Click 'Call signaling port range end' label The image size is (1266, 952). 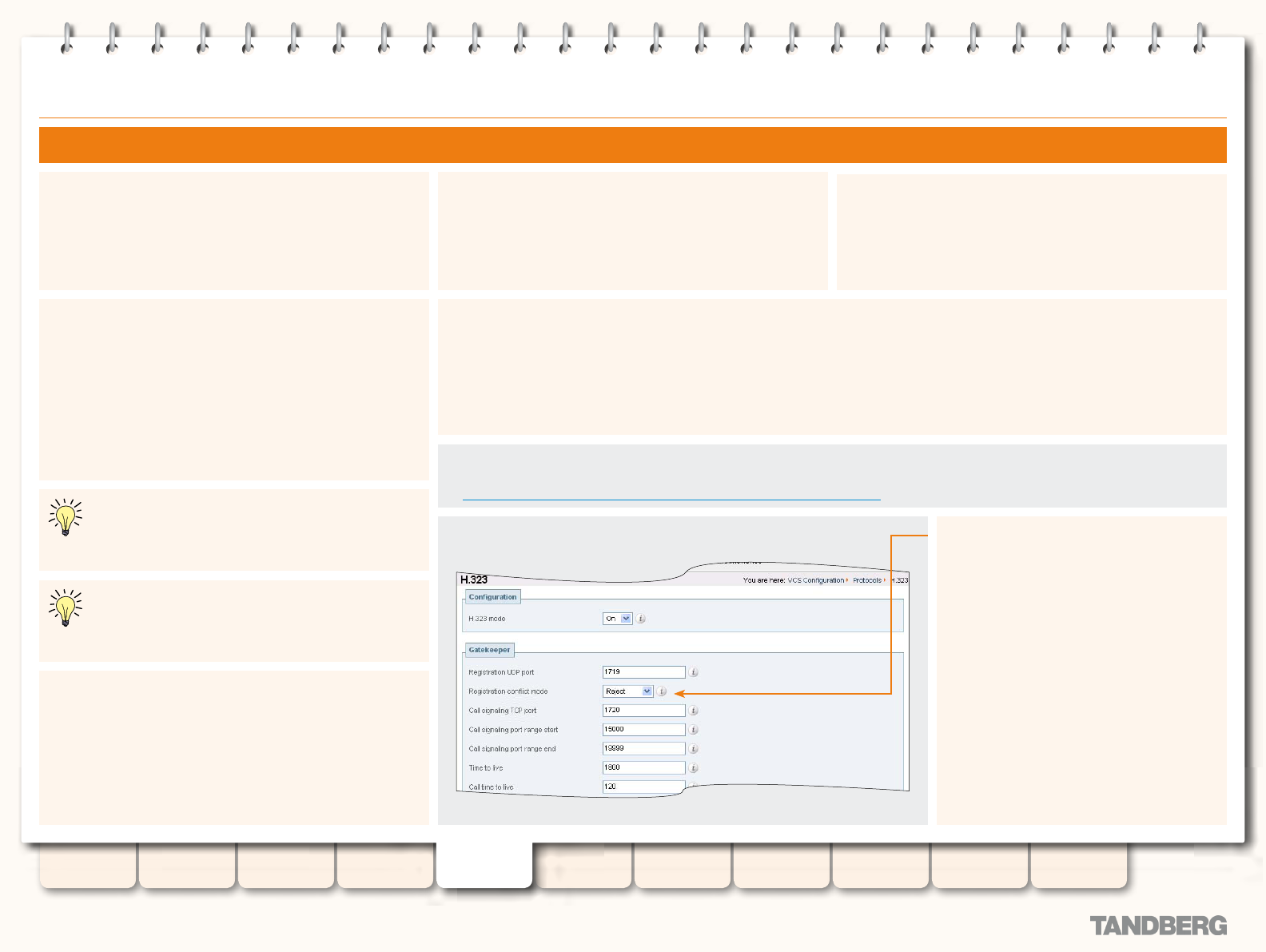click(x=512, y=749)
